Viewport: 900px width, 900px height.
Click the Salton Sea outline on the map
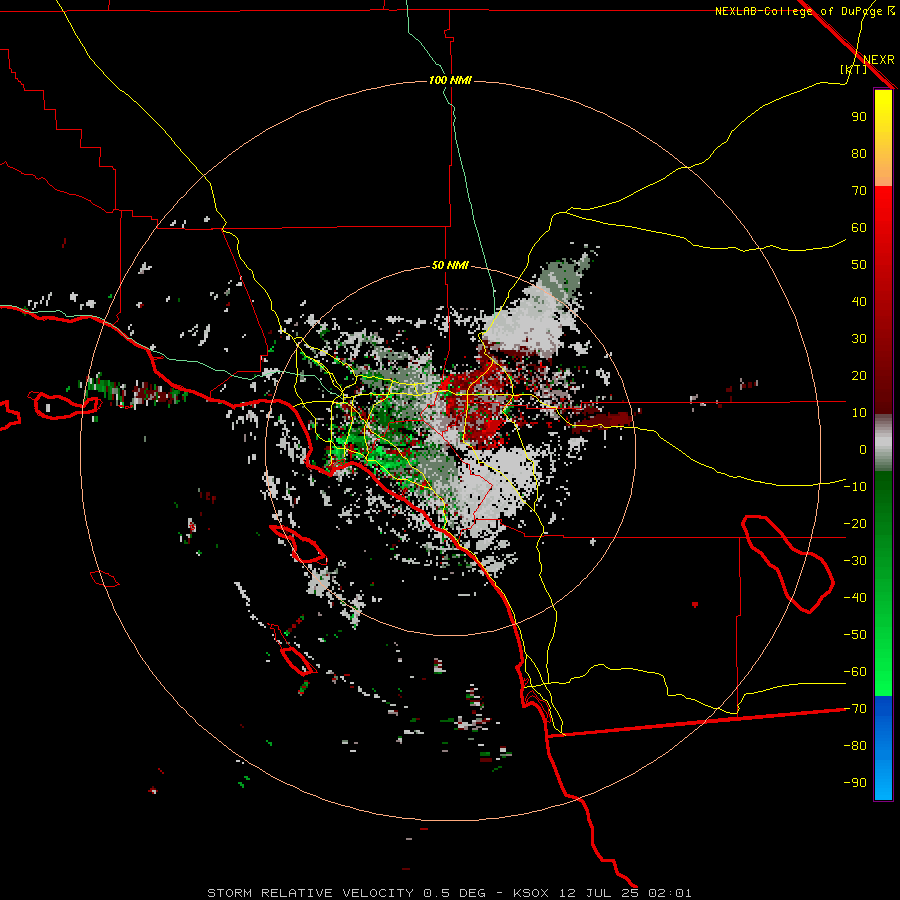[x=788, y=564]
